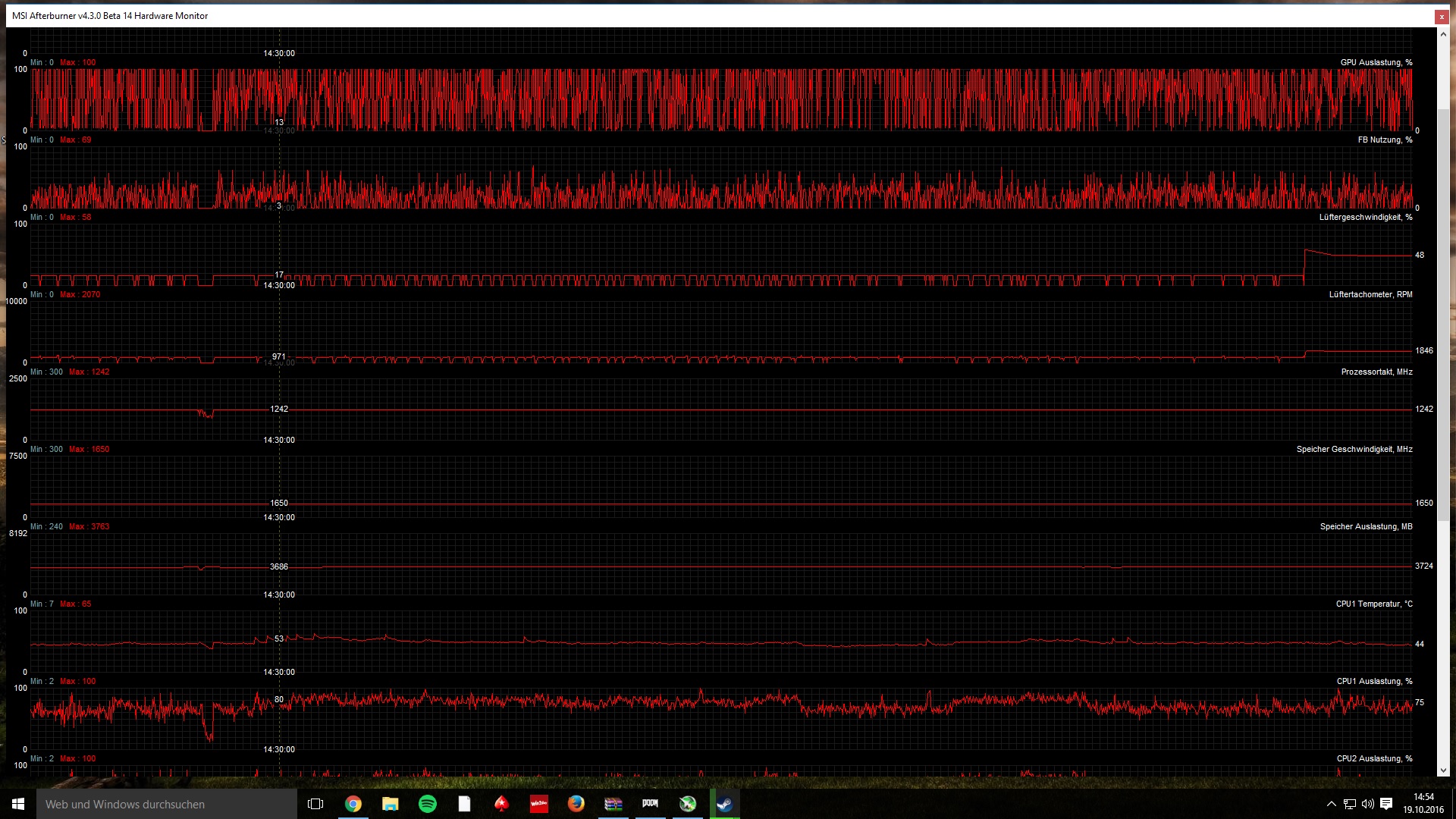Screen dimensions: 1456x819
Task: Switch to the WinRAR taskbar window
Action: tap(613, 804)
